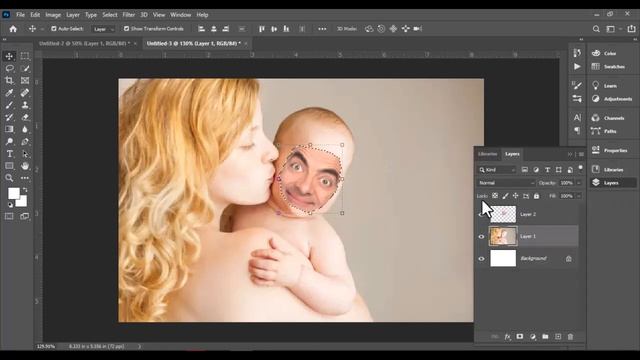Screen dimensions: 640x360
Task: Select the Lasso tool
Action: tap(9, 68)
